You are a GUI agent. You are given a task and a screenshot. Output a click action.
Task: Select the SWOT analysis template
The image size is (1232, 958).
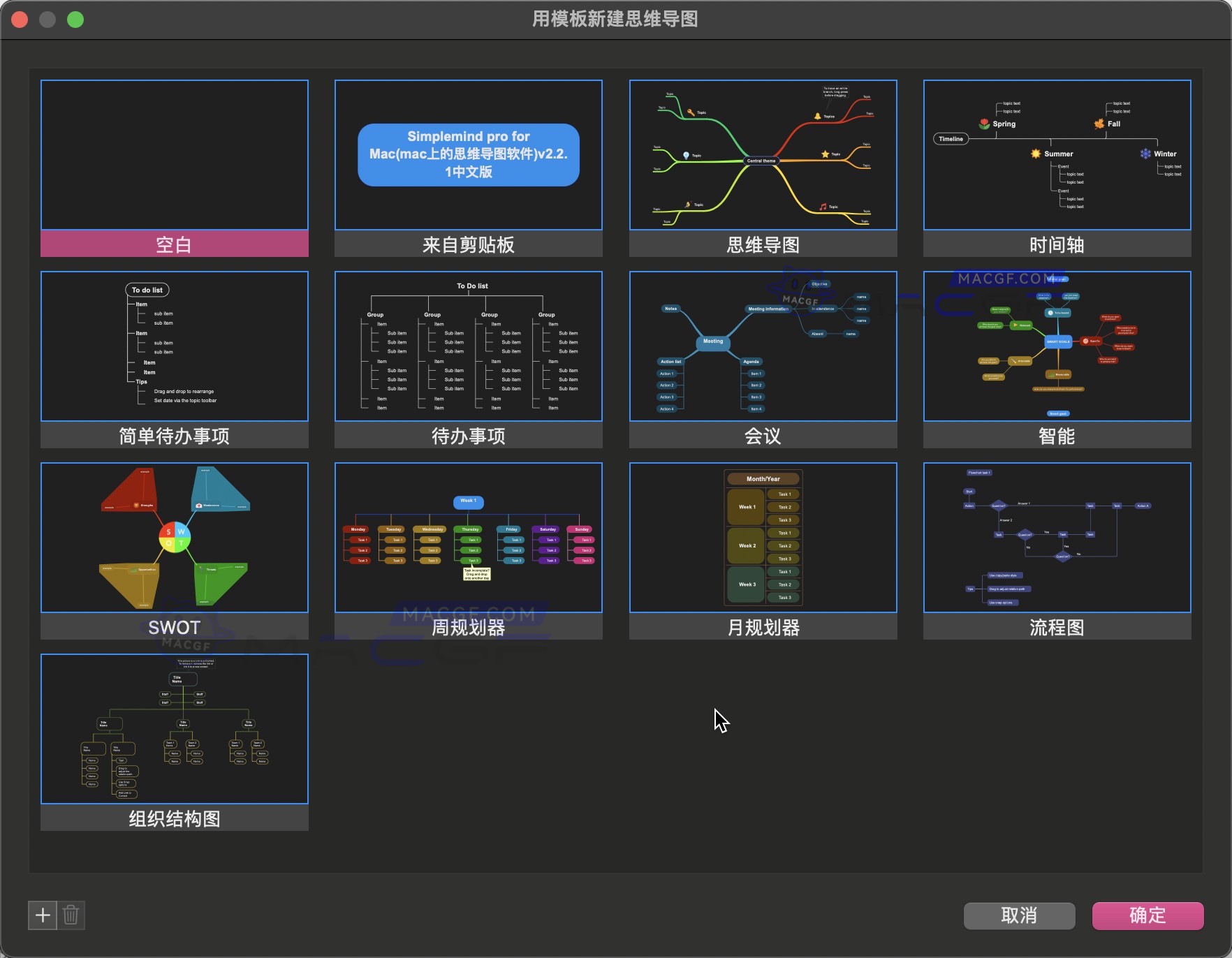(174, 538)
